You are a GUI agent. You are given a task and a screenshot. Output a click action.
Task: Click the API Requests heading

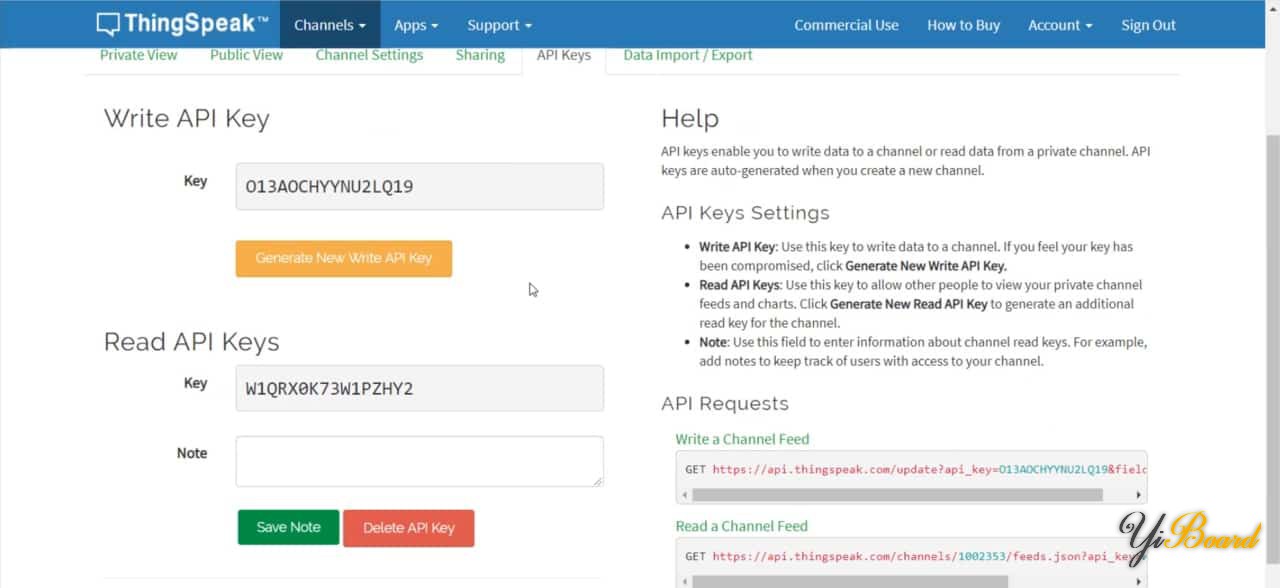(725, 404)
